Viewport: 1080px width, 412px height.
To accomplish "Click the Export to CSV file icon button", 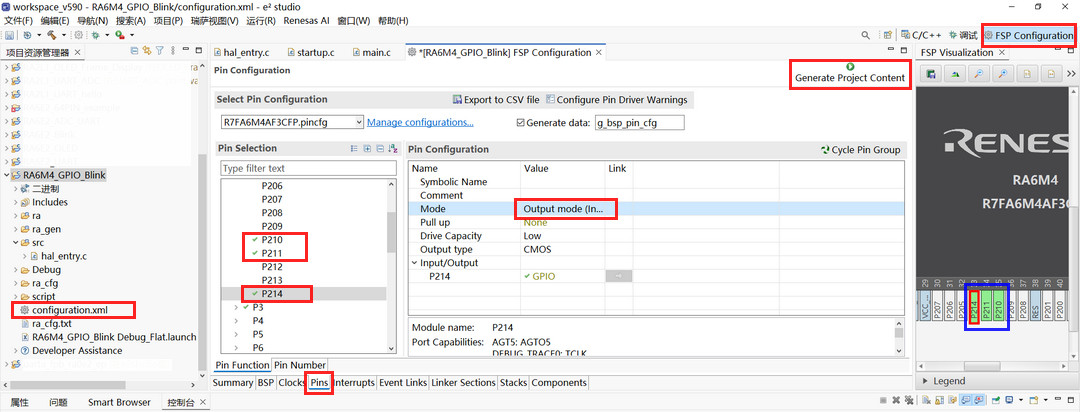I will point(496,99).
